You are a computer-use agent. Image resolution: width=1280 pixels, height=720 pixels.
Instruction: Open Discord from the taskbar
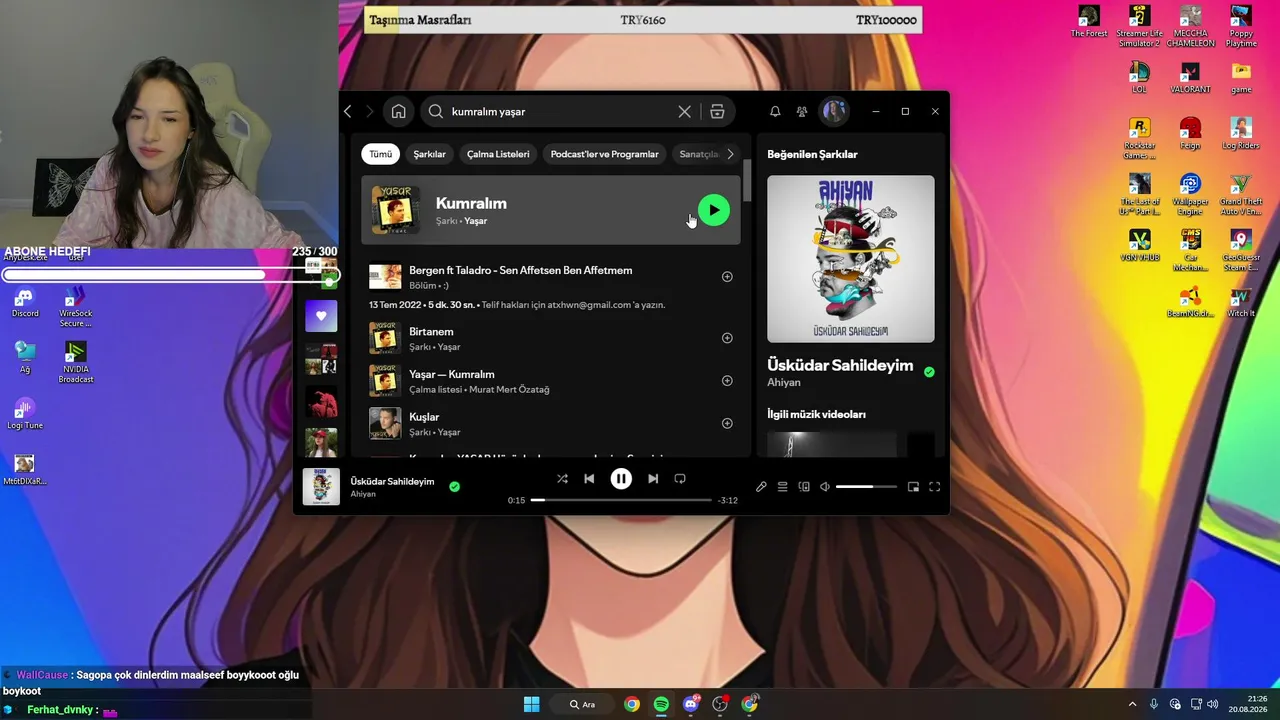691,704
